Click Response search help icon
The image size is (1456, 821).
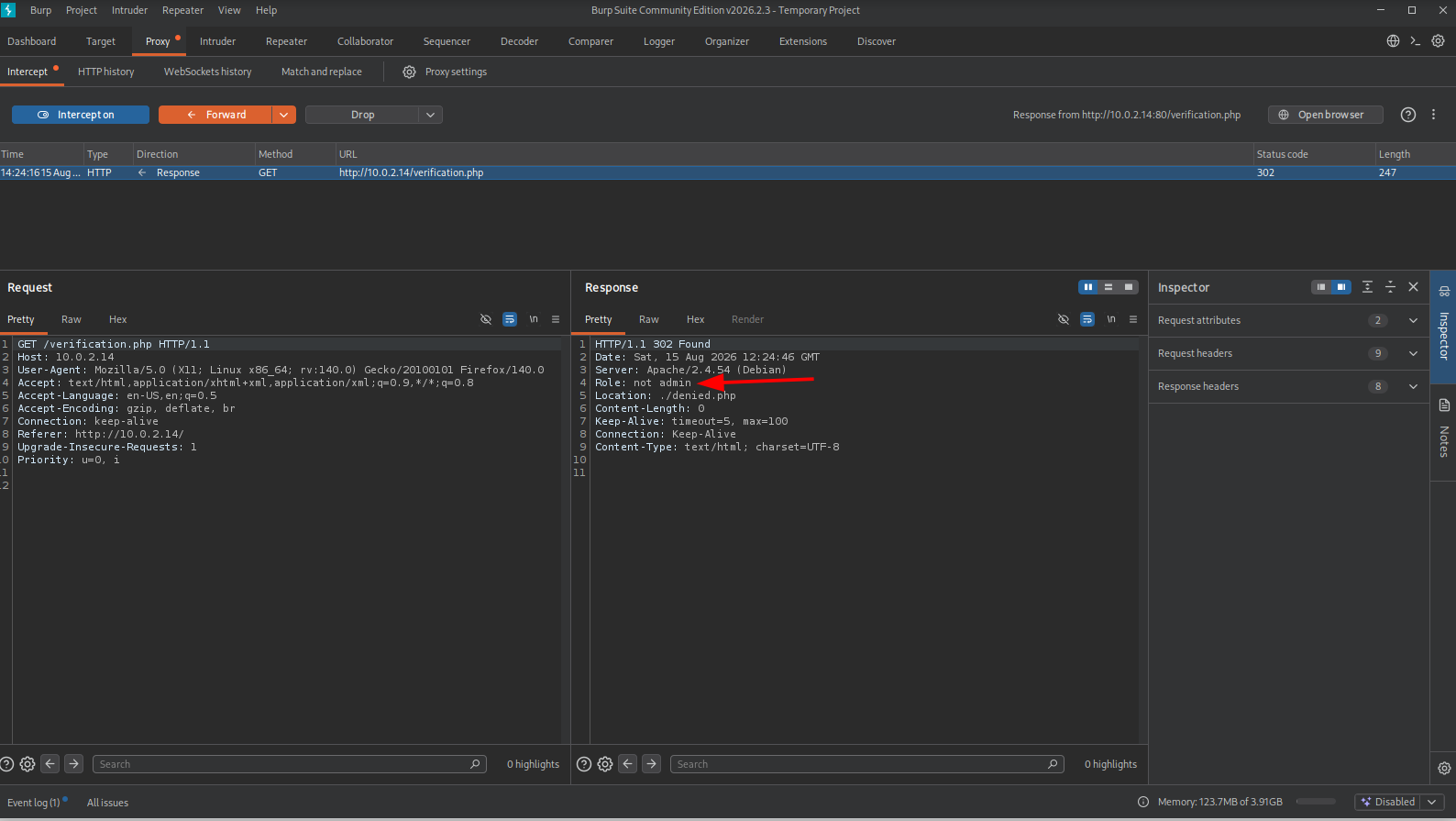(x=584, y=764)
